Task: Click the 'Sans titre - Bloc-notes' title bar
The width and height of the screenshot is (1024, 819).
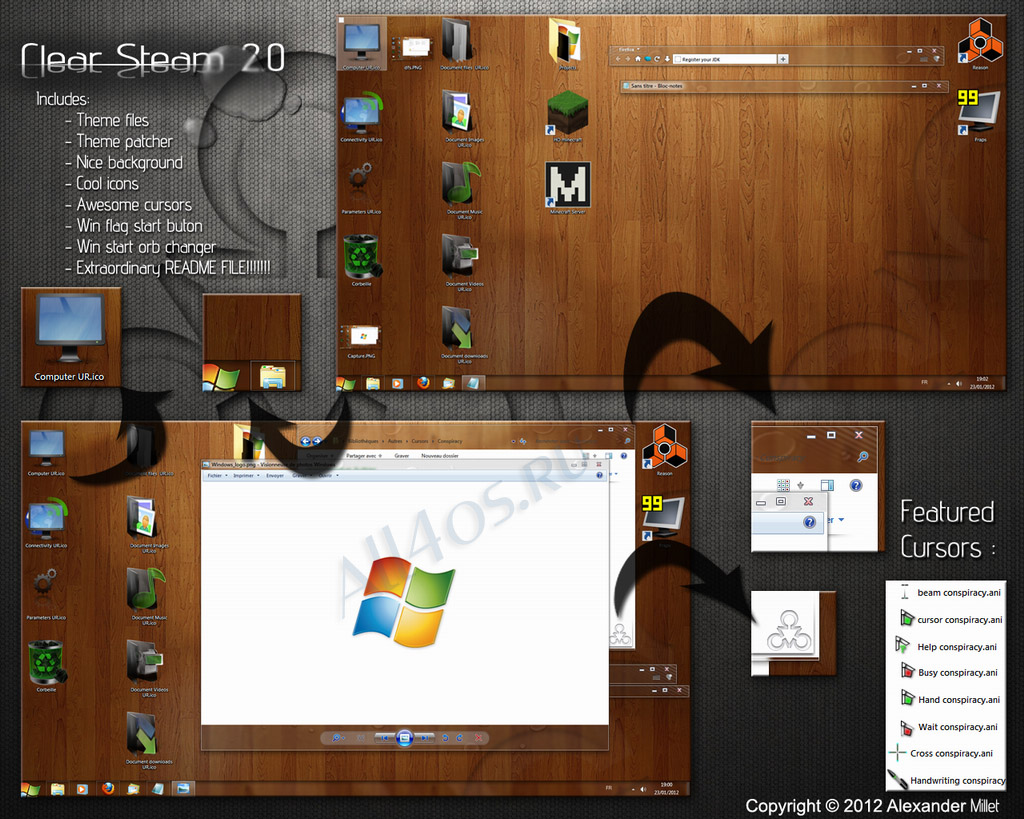Action: (x=783, y=86)
